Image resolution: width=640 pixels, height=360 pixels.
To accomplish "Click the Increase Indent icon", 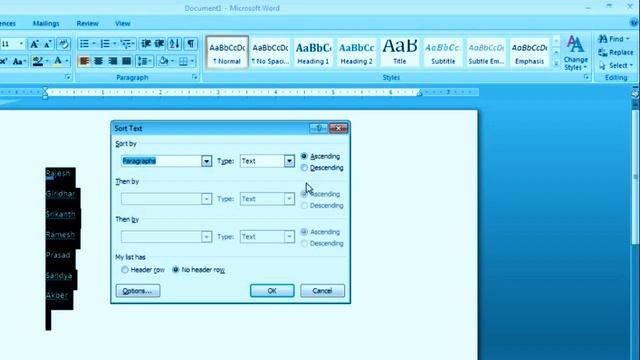I will click(x=159, y=44).
